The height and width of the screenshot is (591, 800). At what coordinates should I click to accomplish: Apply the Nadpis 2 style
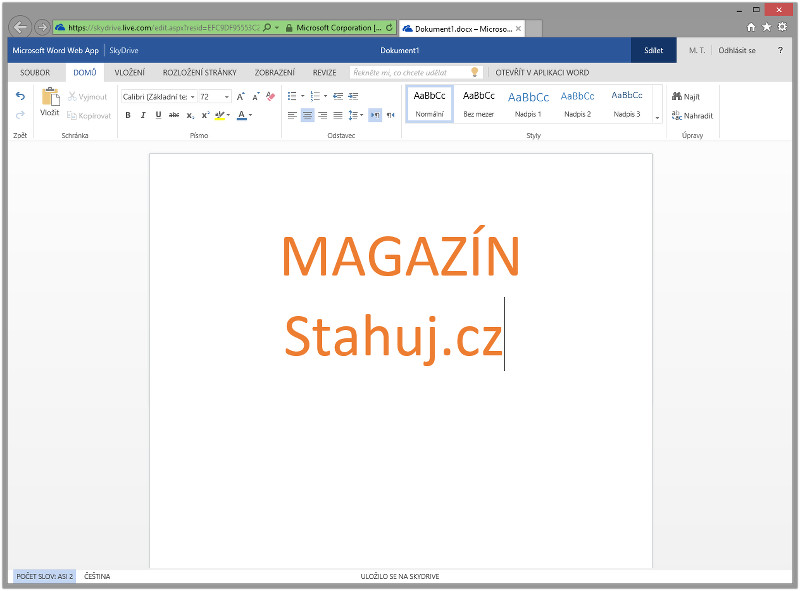pyautogui.click(x=578, y=104)
